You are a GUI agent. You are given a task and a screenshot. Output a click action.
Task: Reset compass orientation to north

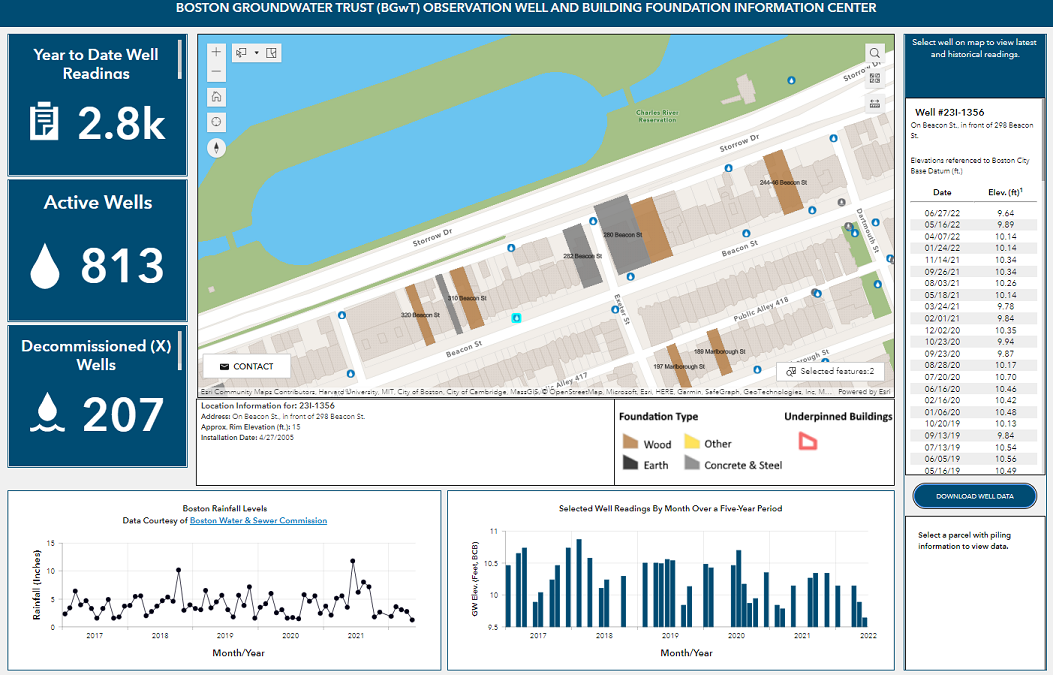coord(216,147)
